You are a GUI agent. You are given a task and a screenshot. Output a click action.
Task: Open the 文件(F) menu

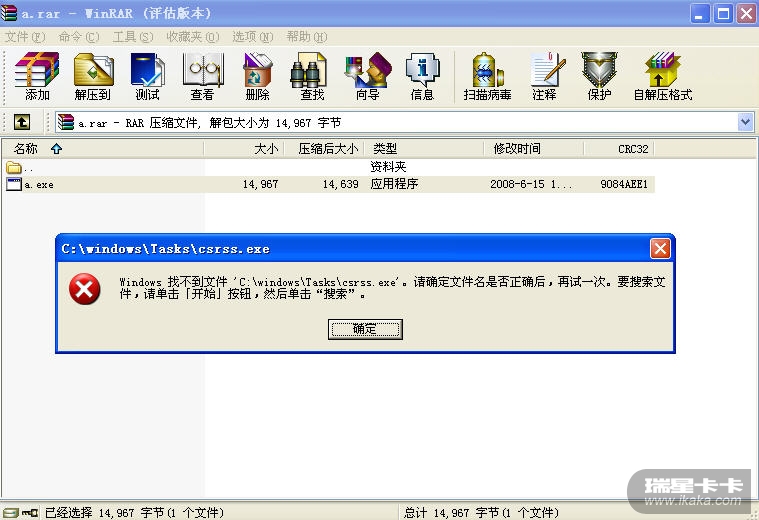[x=25, y=37]
